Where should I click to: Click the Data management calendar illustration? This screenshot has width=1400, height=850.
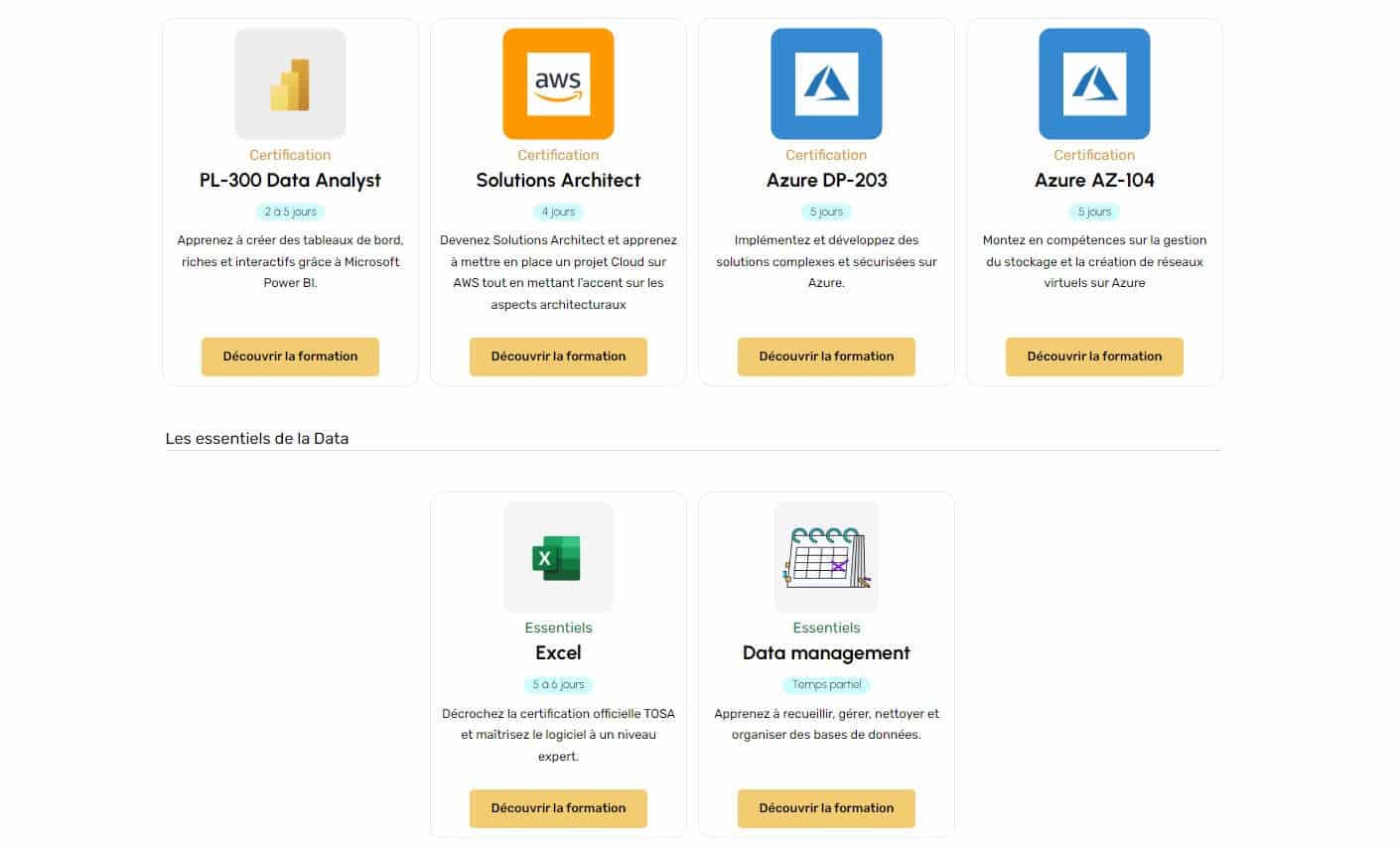click(x=826, y=557)
